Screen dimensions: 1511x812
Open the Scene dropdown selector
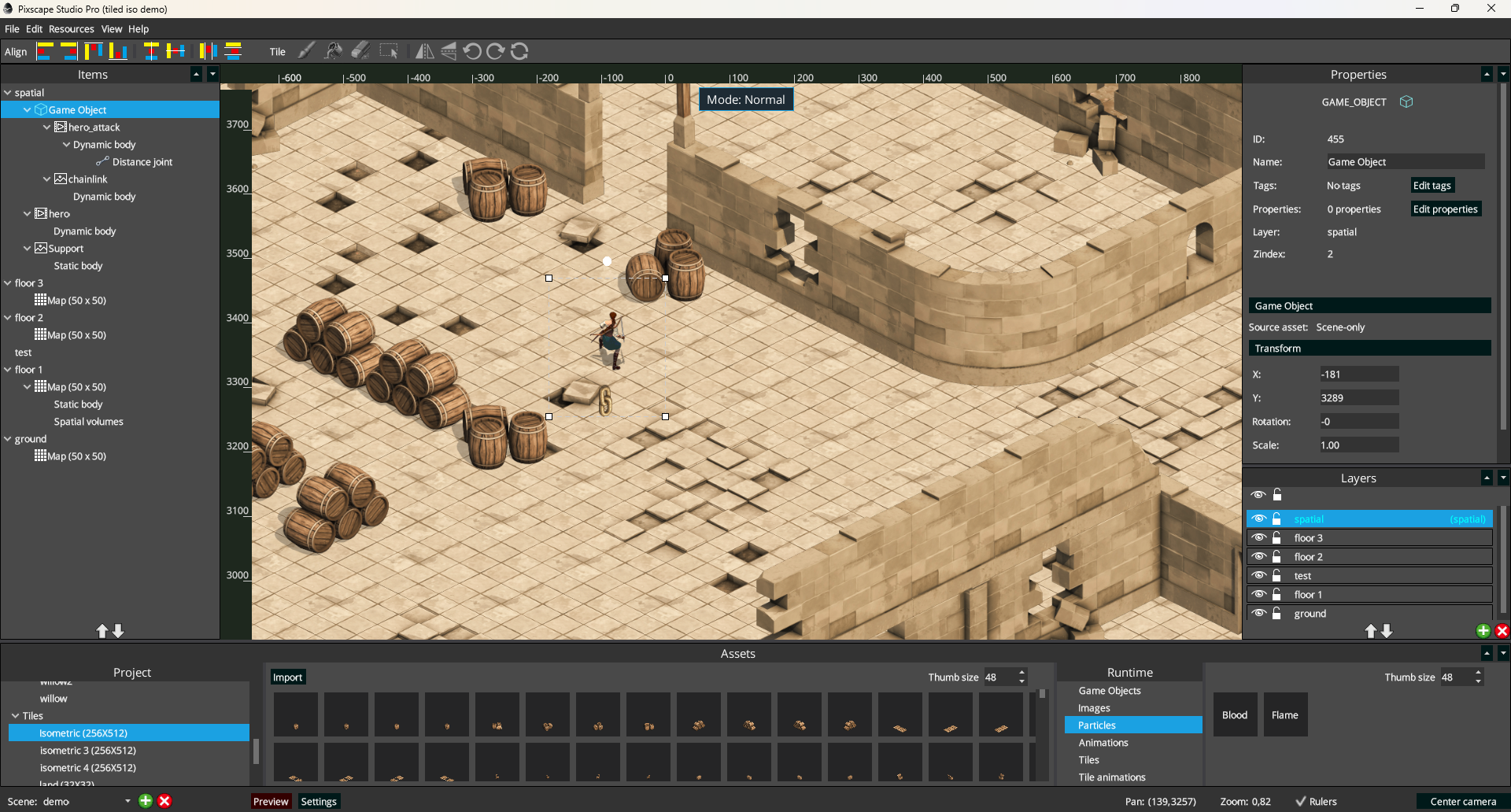point(127,802)
